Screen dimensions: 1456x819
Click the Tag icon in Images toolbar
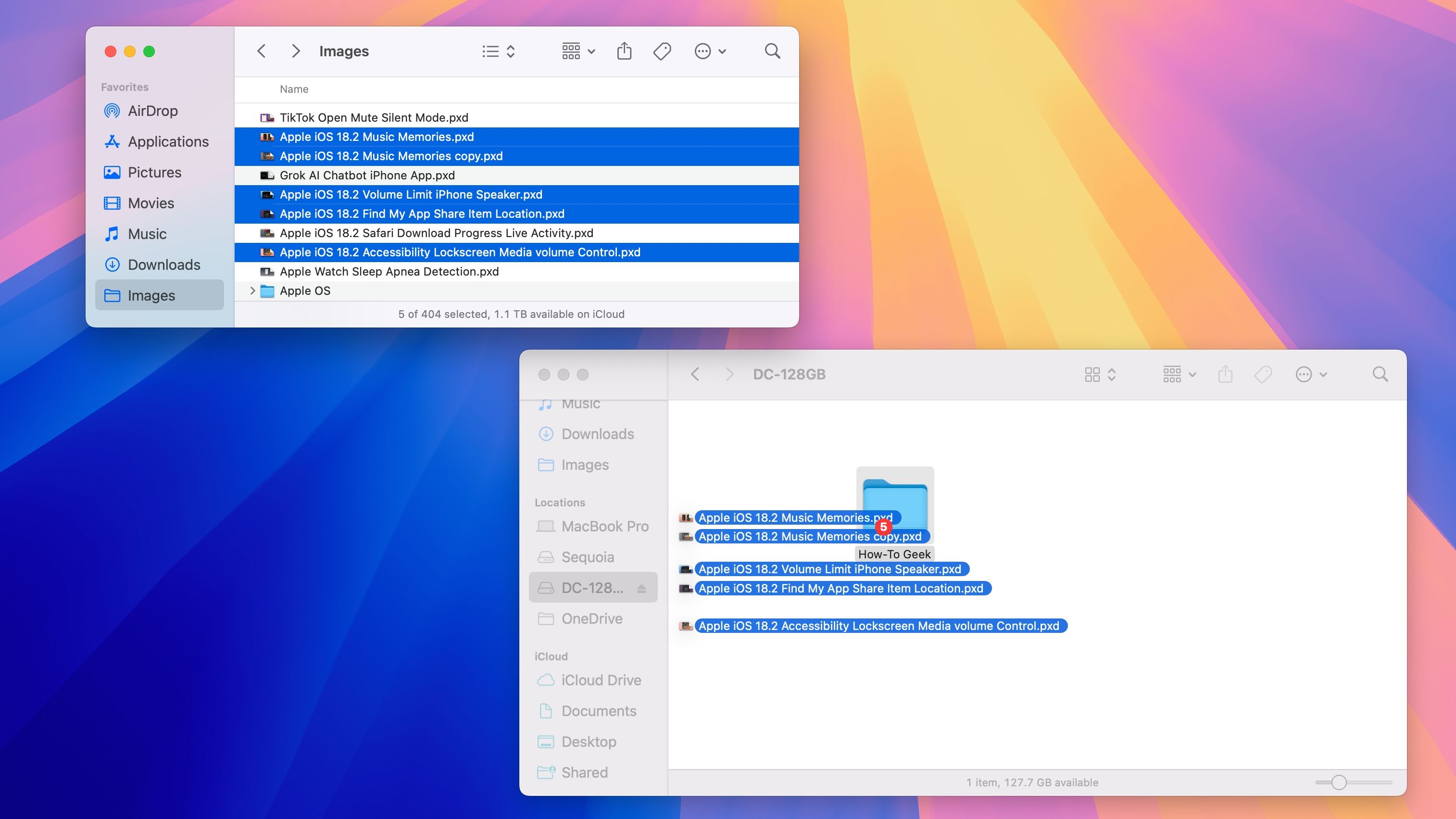[x=661, y=51]
